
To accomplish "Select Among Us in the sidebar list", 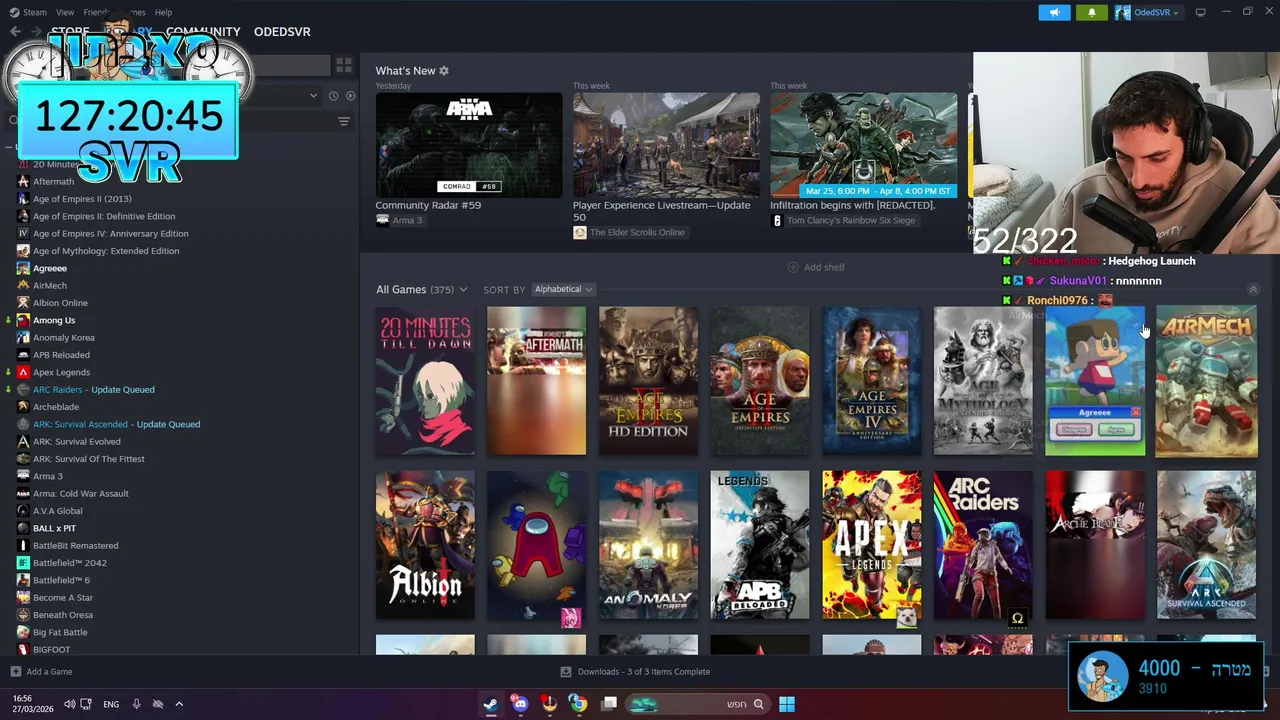I will coord(54,320).
